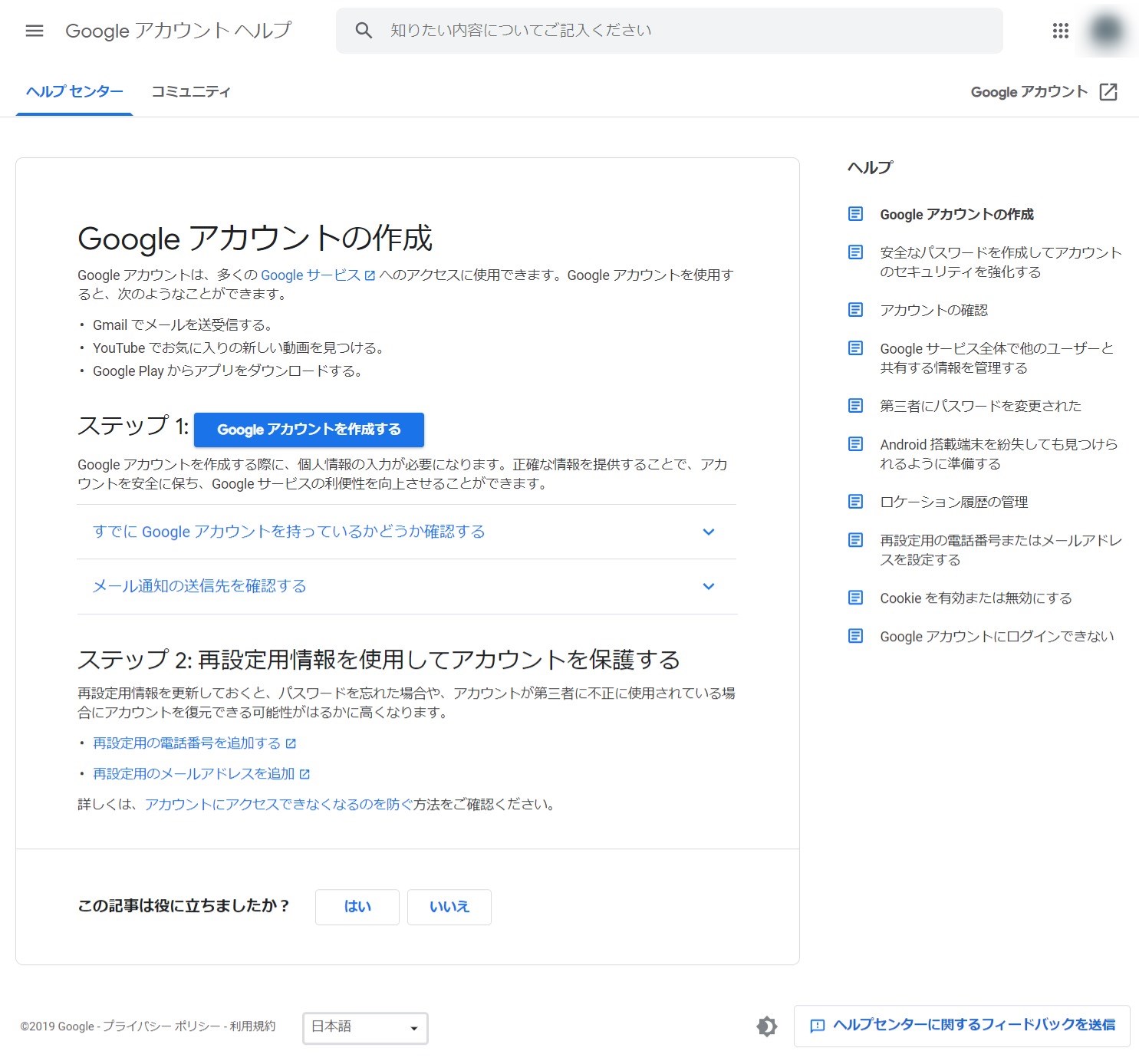
Task: Switch to ヘルプ センター tab
Action: pos(74,92)
